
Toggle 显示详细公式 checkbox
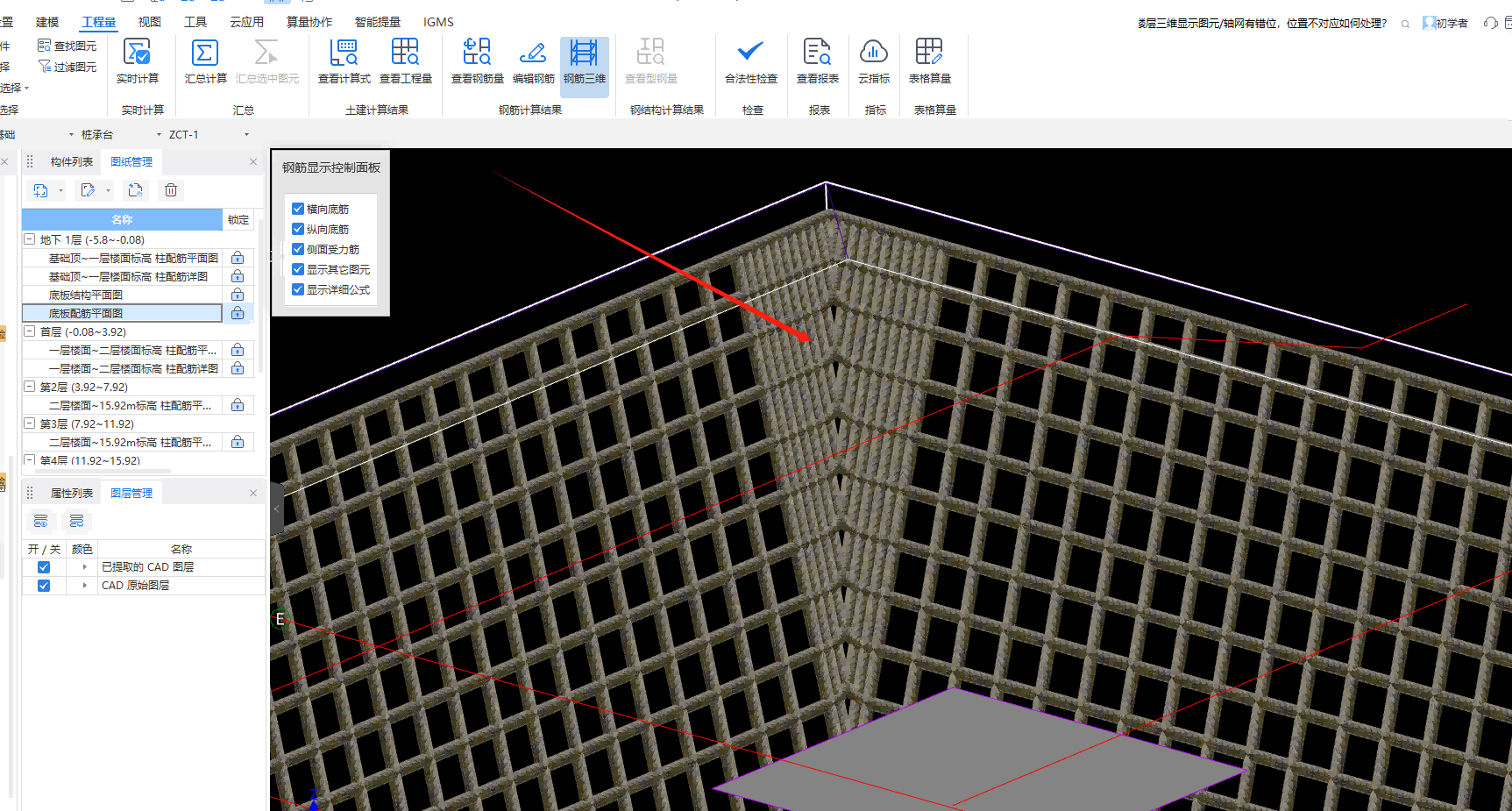click(298, 289)
